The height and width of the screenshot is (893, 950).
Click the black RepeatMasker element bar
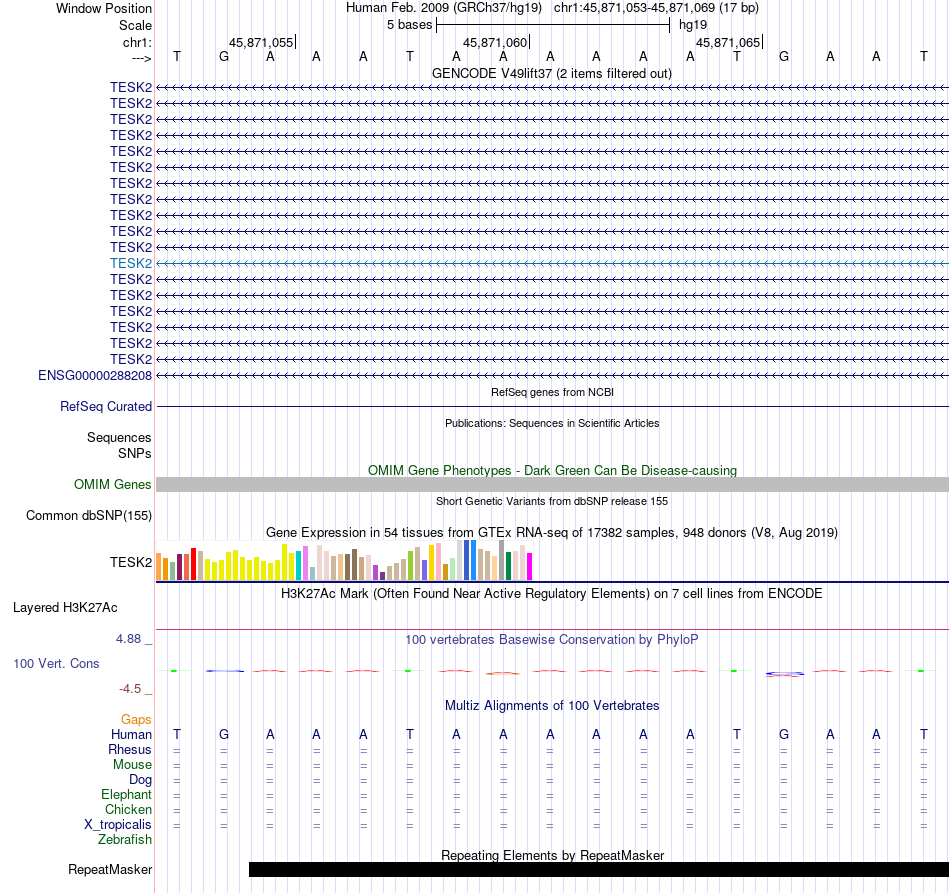(599, 869)
